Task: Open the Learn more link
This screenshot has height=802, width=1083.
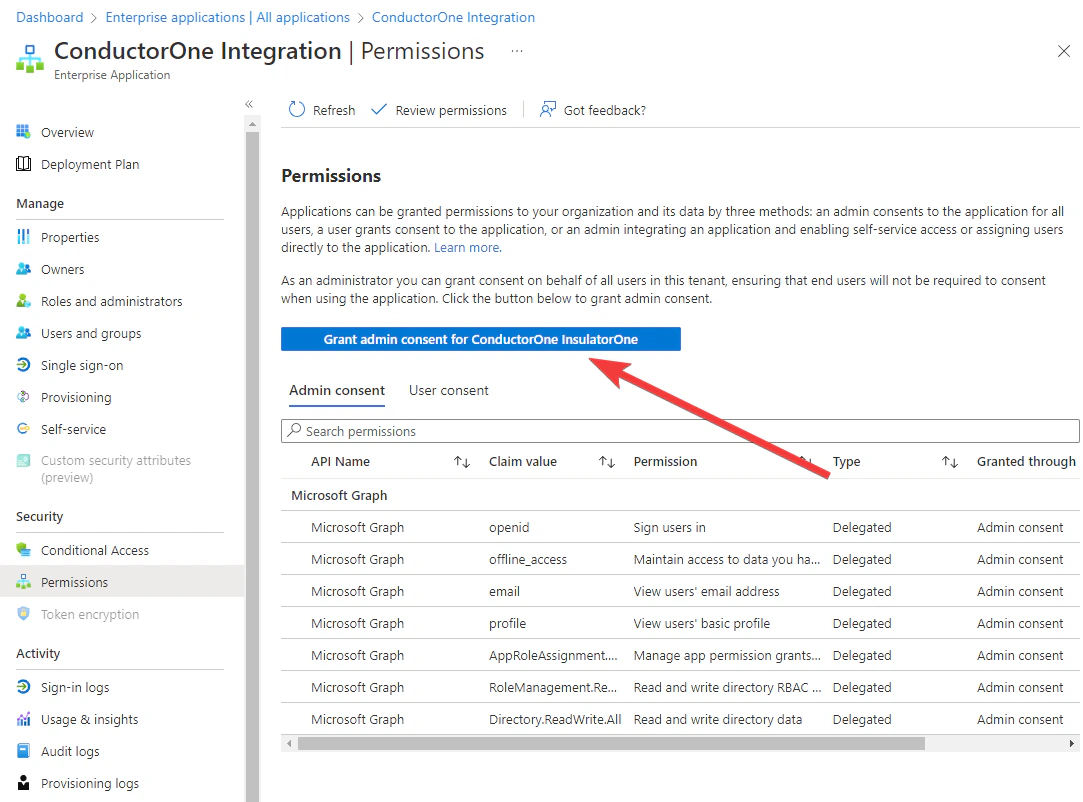Action: [x=466, y=247]
